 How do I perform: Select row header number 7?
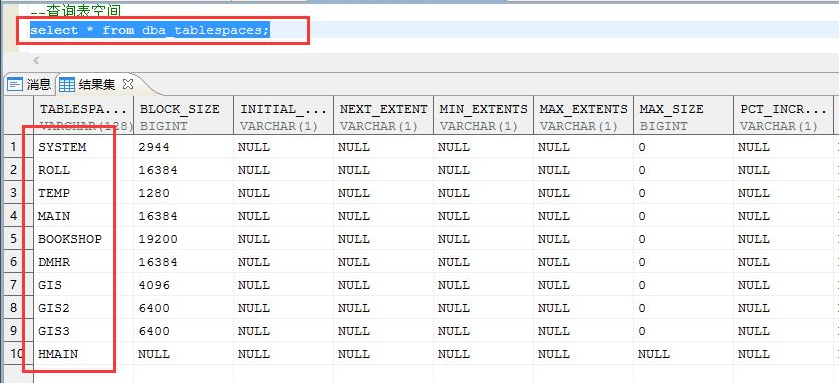point(18,285)
